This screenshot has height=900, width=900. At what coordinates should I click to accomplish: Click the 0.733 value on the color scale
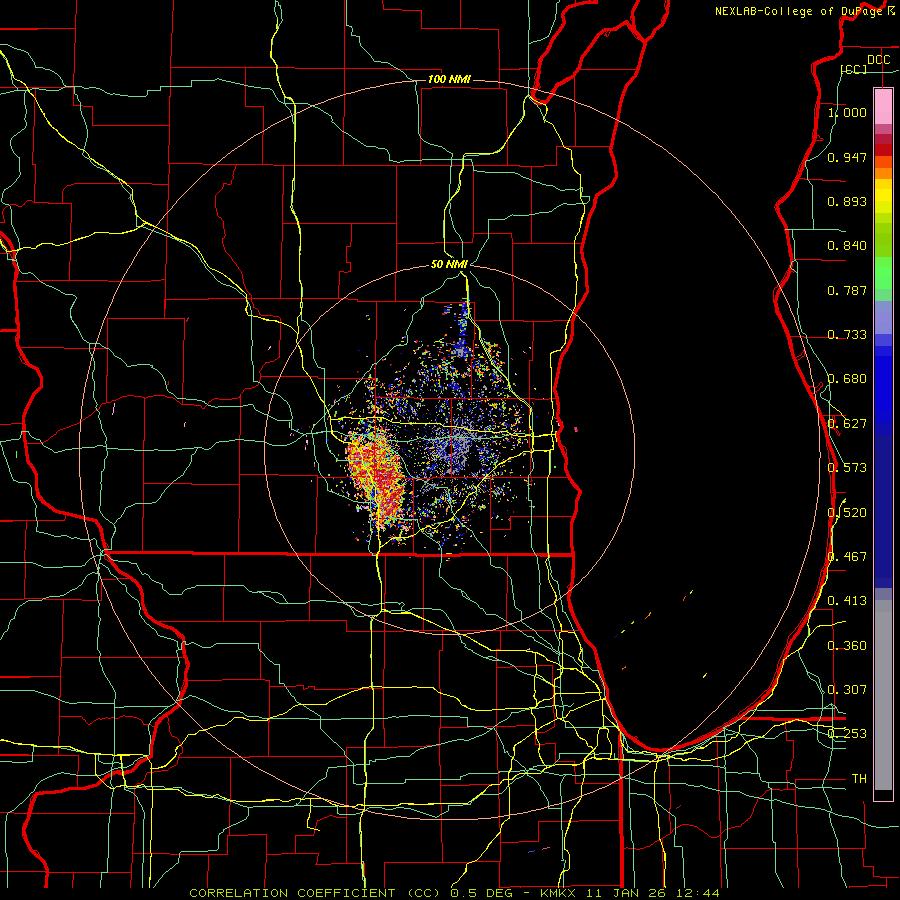click(x=847, y=335)
